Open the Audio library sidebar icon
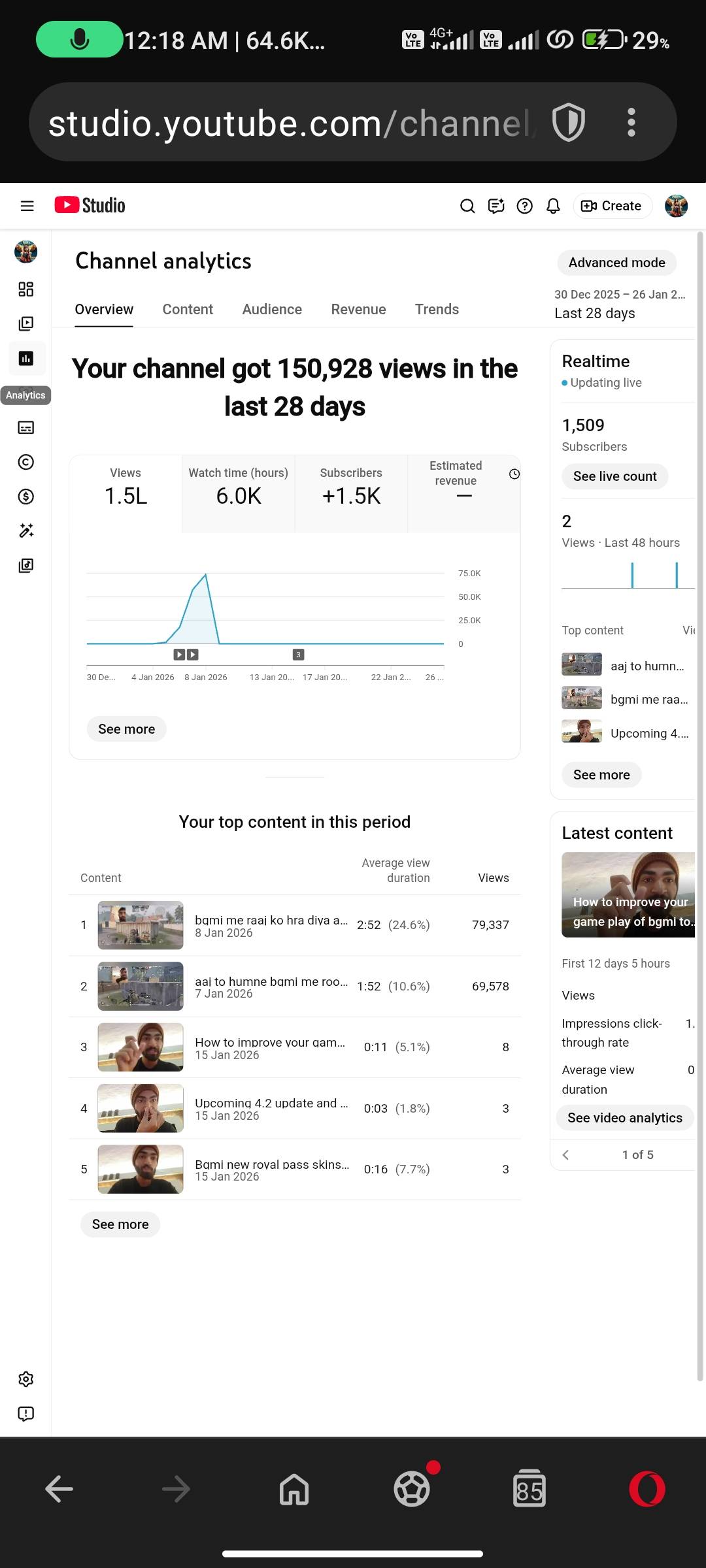Viewport: 706px width, 1568px height. [26, 566]
